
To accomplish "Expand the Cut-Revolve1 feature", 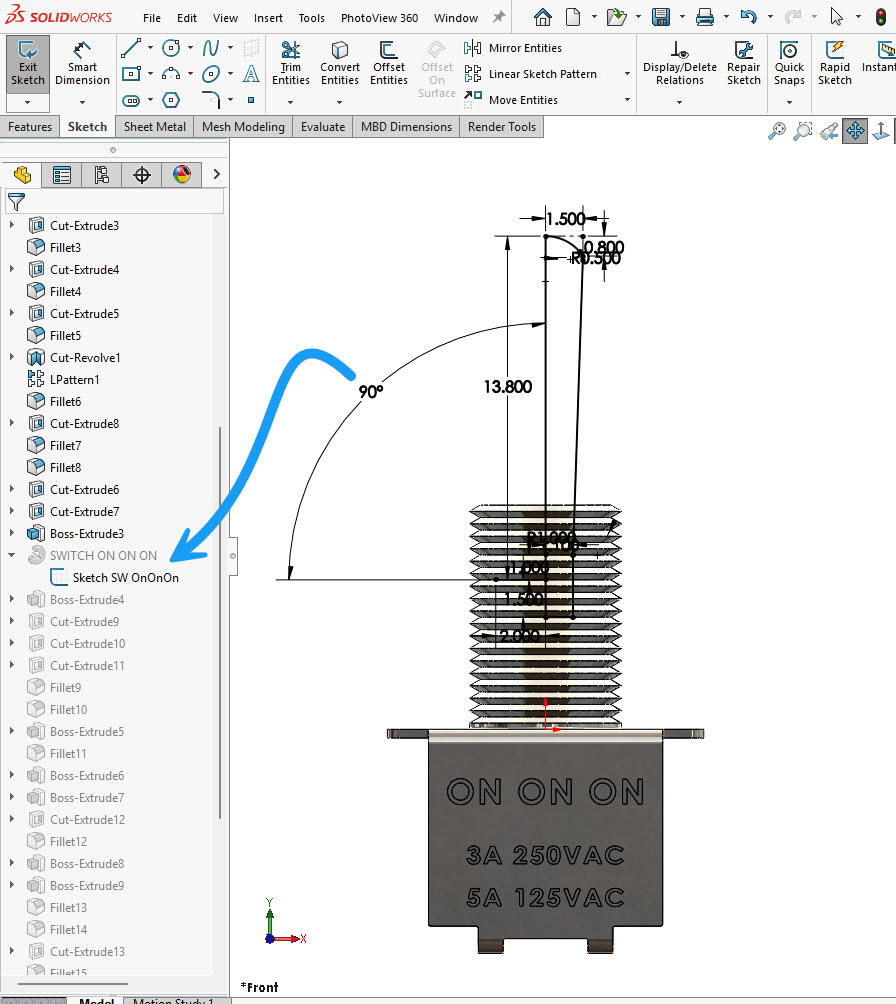I will [12, 357].
